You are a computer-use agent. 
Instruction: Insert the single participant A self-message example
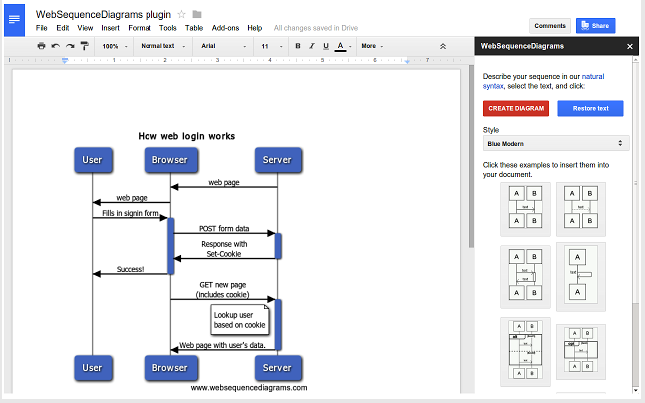581,277
